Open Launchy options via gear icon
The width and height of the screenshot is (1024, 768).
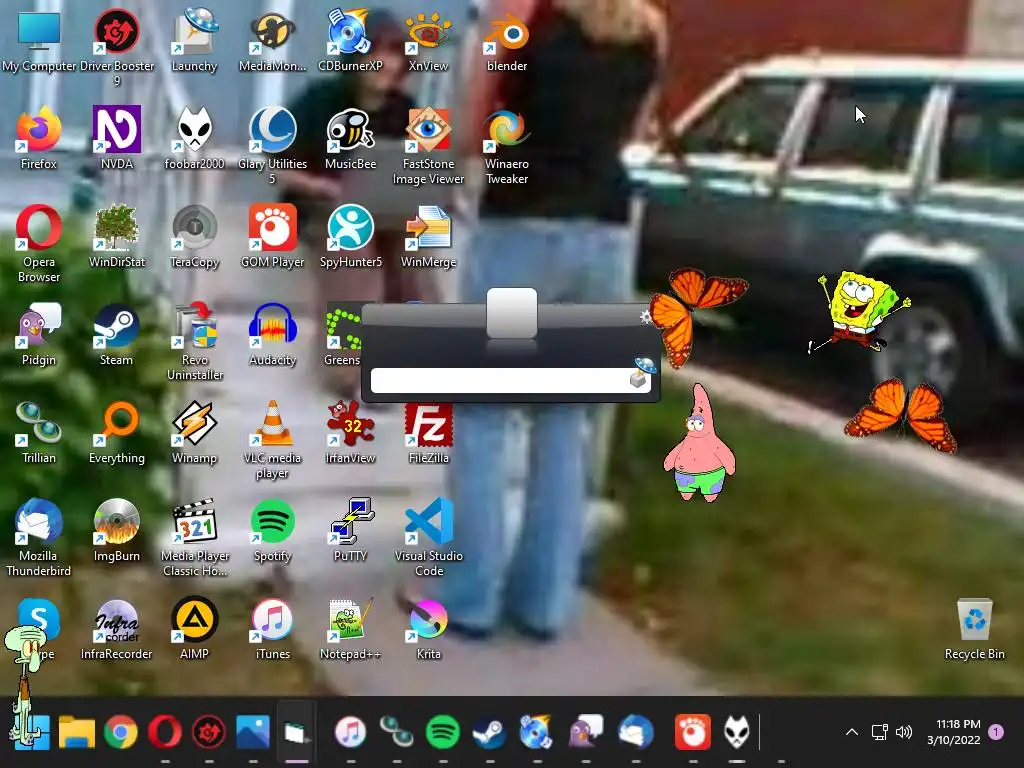point(646,317)
